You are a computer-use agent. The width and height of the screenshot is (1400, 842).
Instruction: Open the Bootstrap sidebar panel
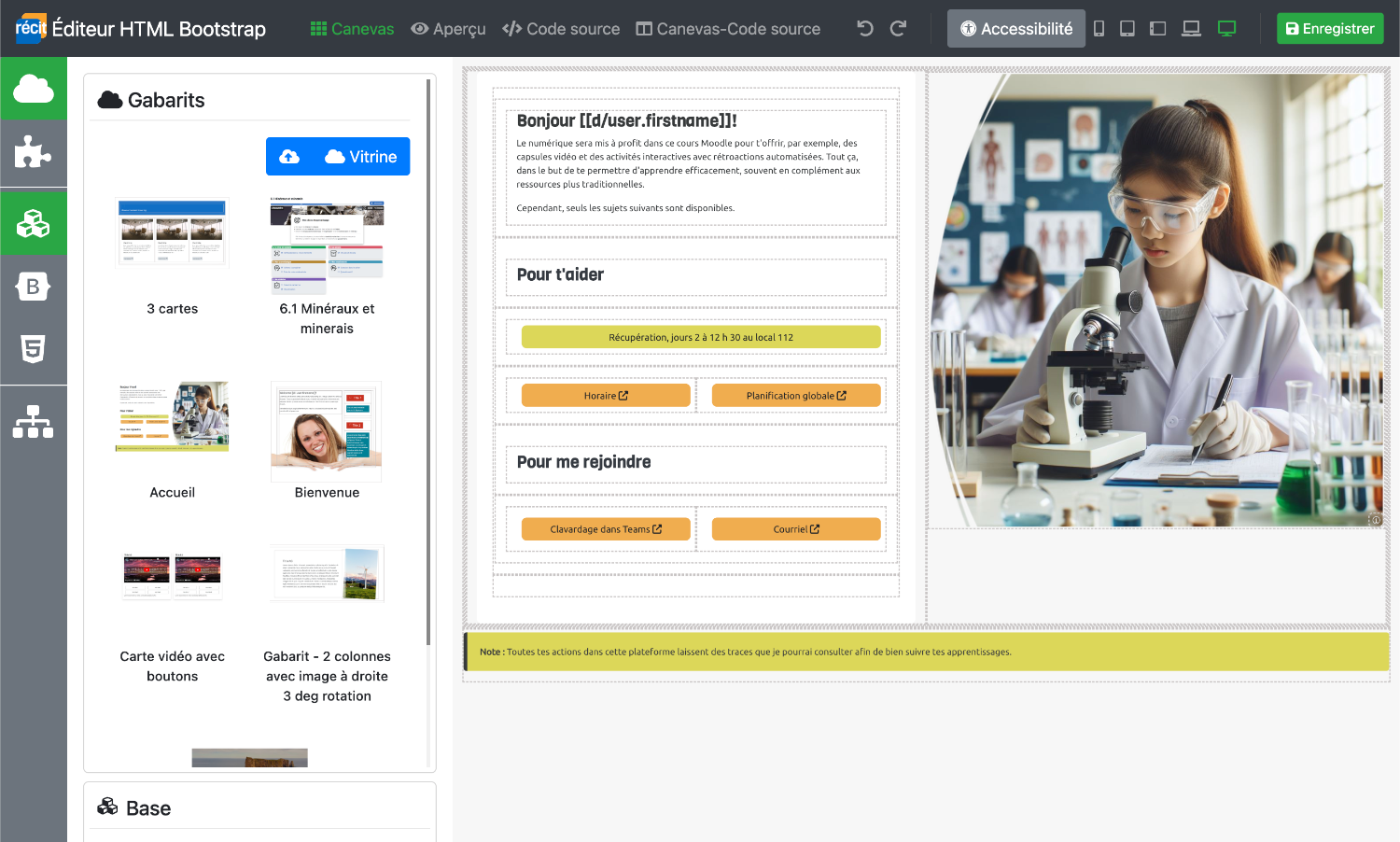pos(34,287)
